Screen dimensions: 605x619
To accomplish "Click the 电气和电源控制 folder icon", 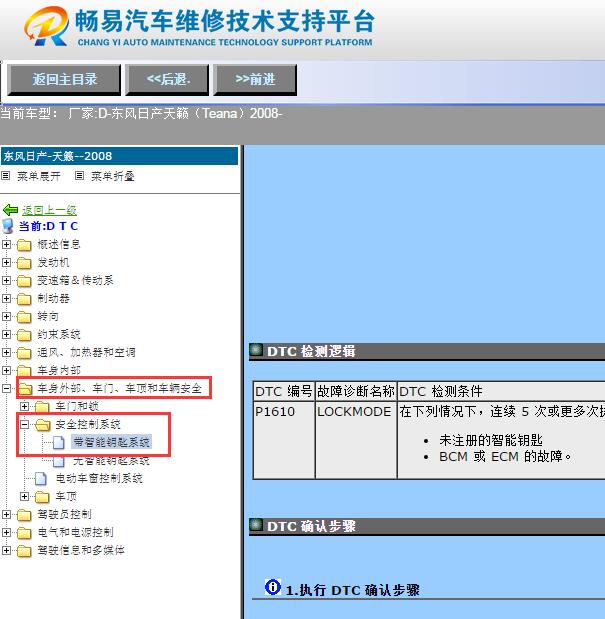I will [24, 533].
